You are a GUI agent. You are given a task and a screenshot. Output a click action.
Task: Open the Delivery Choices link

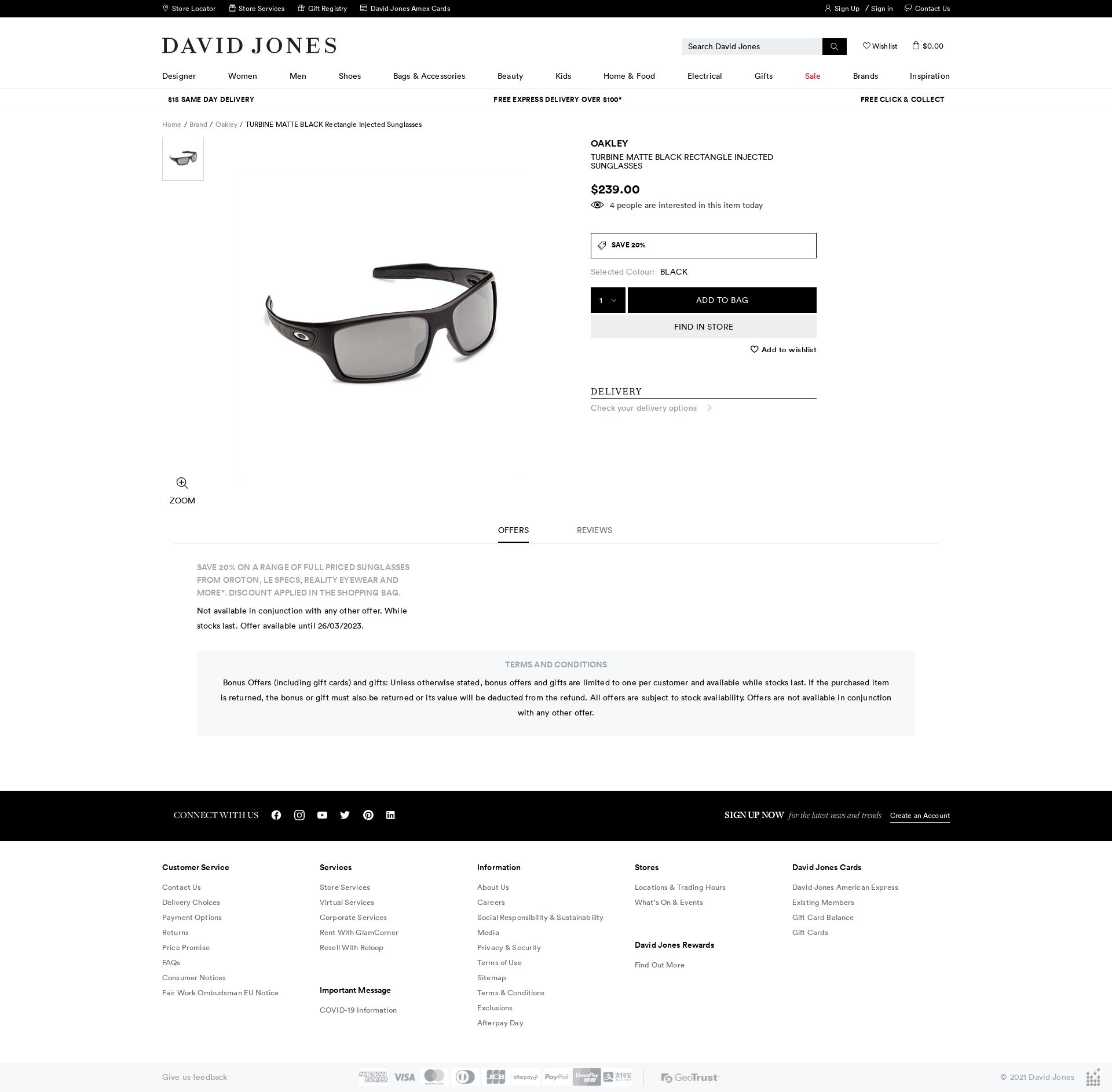coord(191,903)
